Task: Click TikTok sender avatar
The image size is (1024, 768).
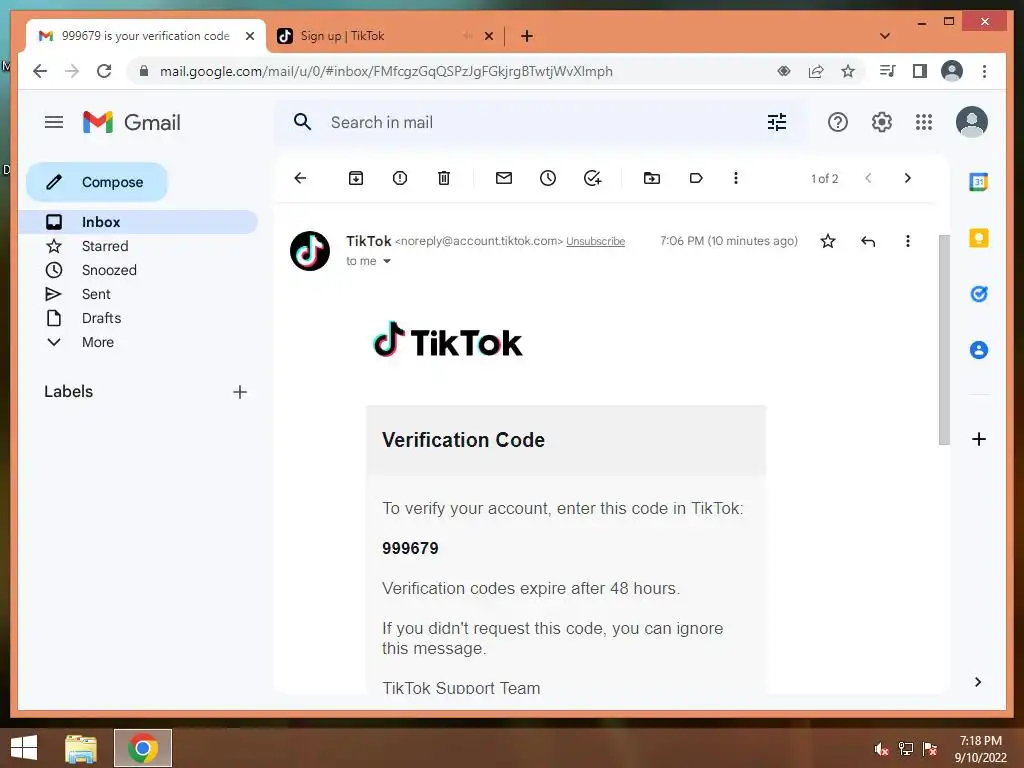Action: pyautogui.click(x=310, y=251)
